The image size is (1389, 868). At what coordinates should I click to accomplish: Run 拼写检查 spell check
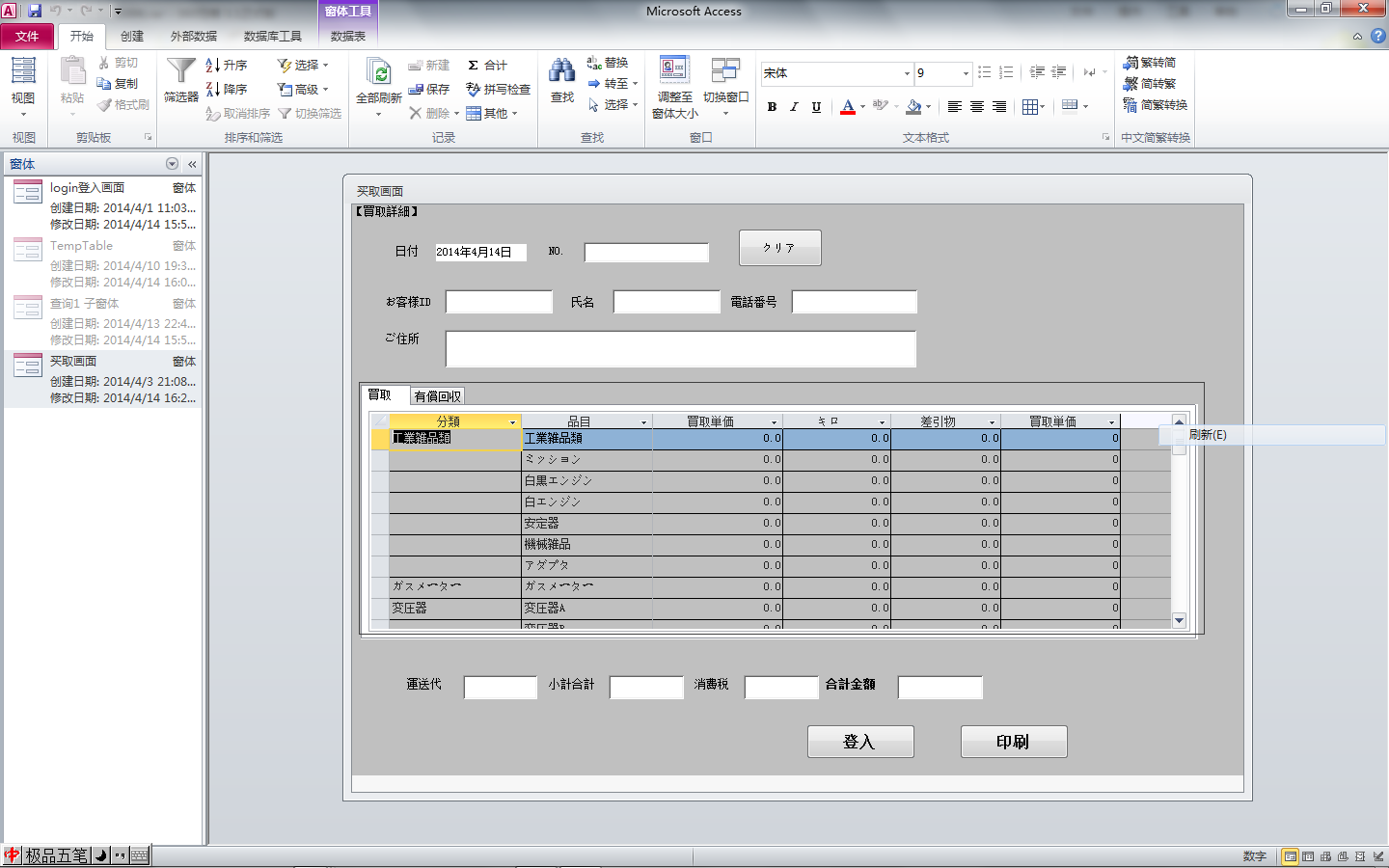coord(499,89)
